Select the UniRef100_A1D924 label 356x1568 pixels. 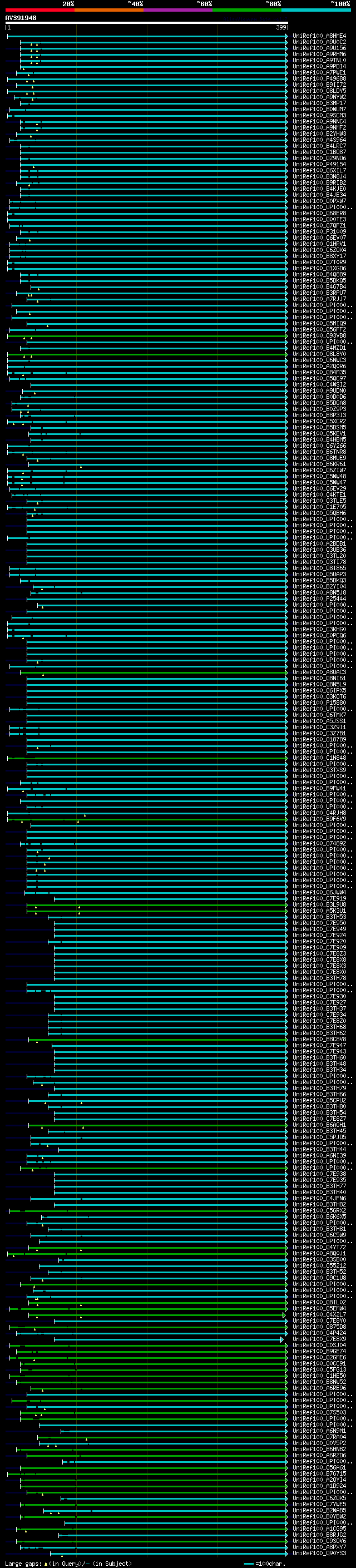click(x=319, y=1486)
